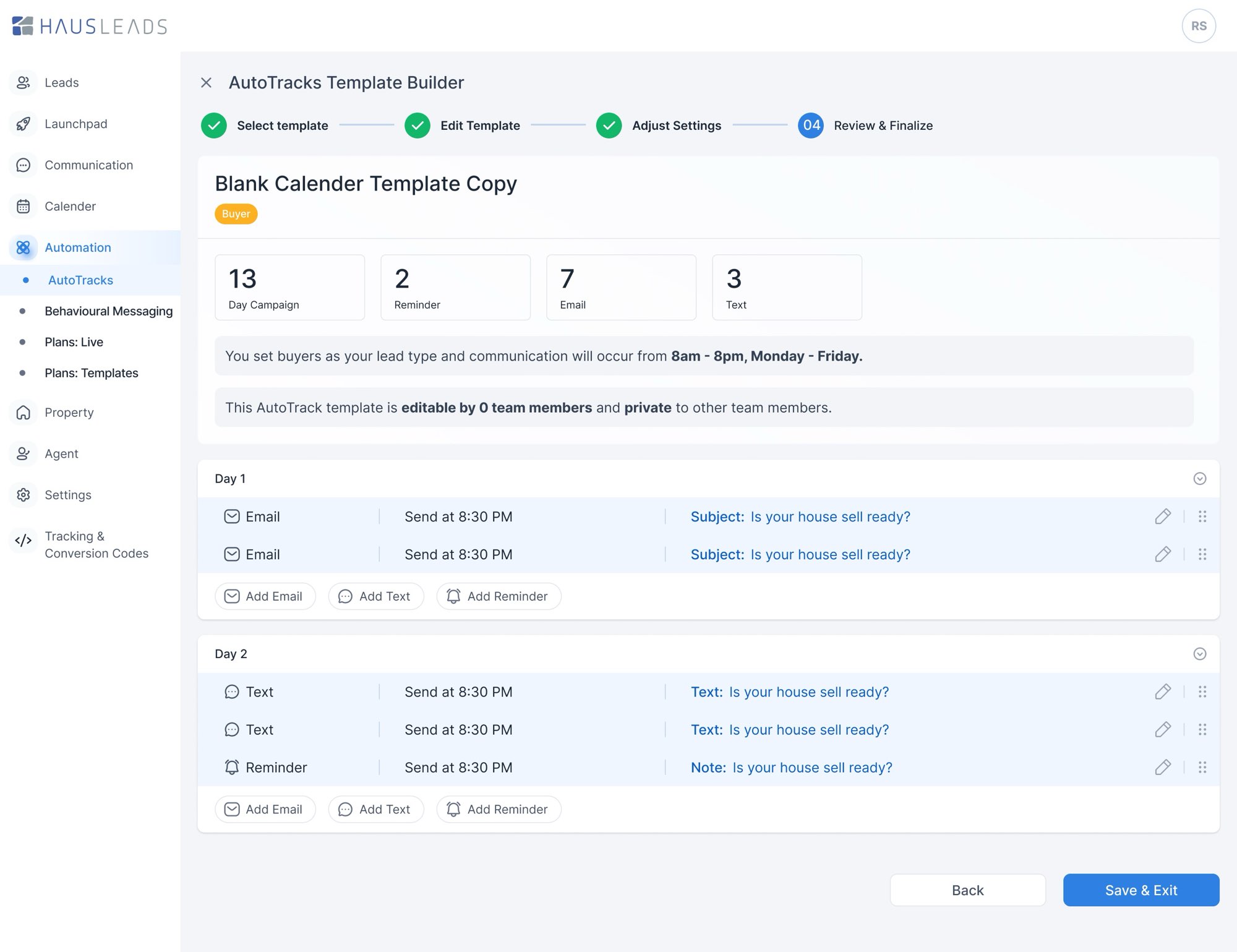The height and width of the screenshot is (952, 1237).
Task: Edit the first Day 1 email
Action: point(1163,517)
